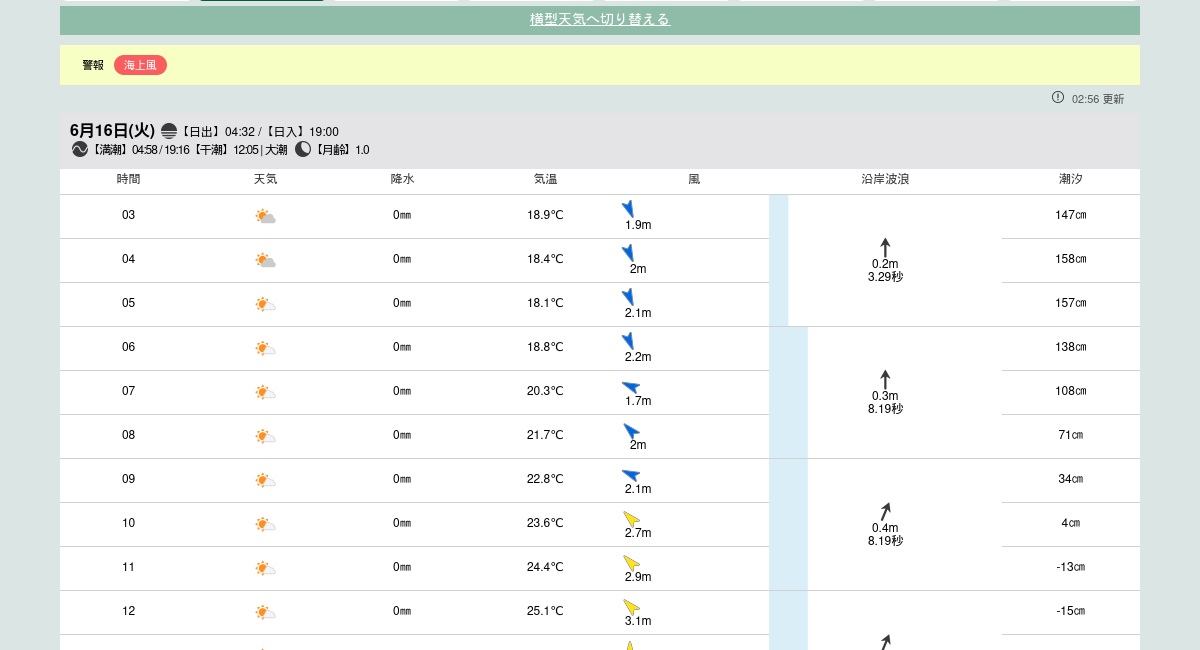Image resolution: width=1200 pixels, height=650 pixels.
Task: Click the 25.1℃ temperature cell
Action: [x=545, y=611]
